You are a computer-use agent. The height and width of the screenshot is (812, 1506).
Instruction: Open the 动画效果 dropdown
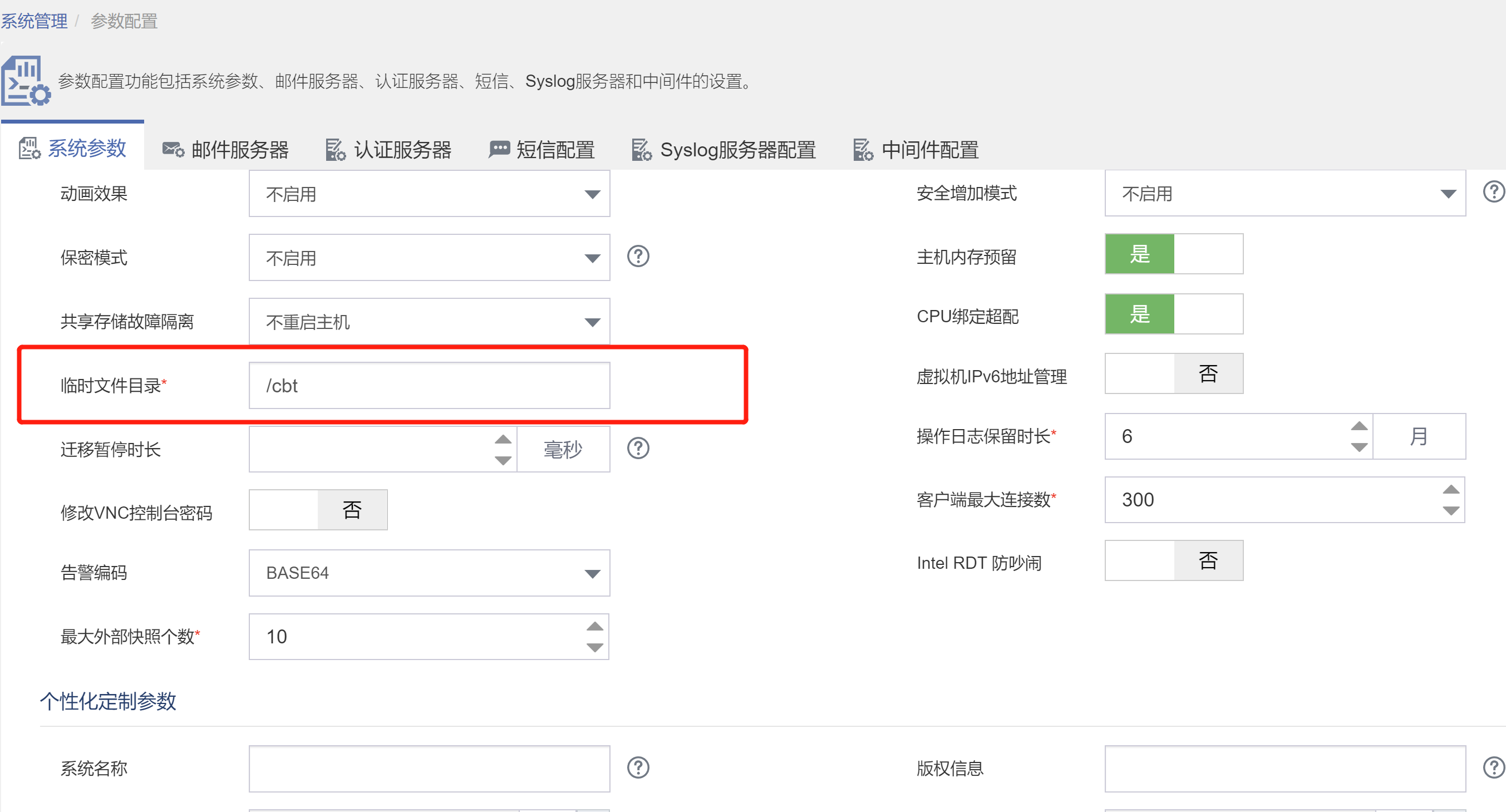(x=429, y=194)
